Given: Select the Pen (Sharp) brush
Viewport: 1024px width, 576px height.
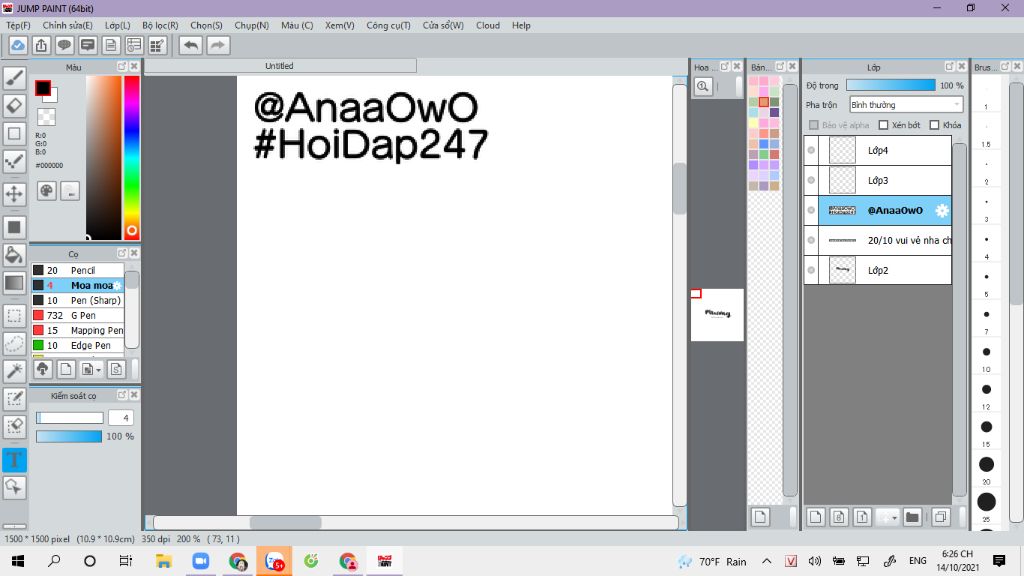Looking at the screenshot, I should coord(77,300).
